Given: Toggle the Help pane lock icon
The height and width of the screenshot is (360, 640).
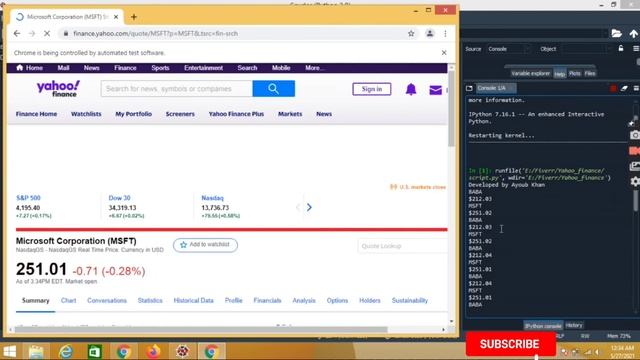Looking at the screenshot, I should tap(621, 49).
